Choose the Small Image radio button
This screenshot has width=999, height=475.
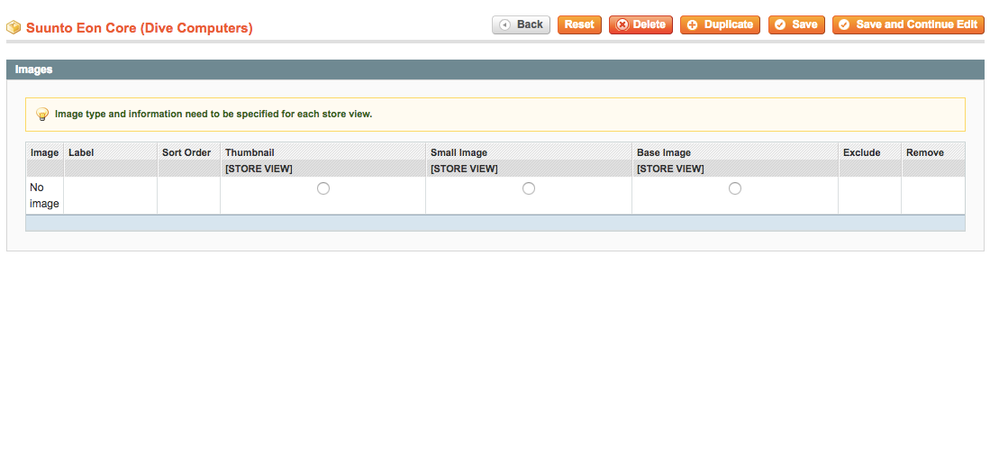[528, 189]
